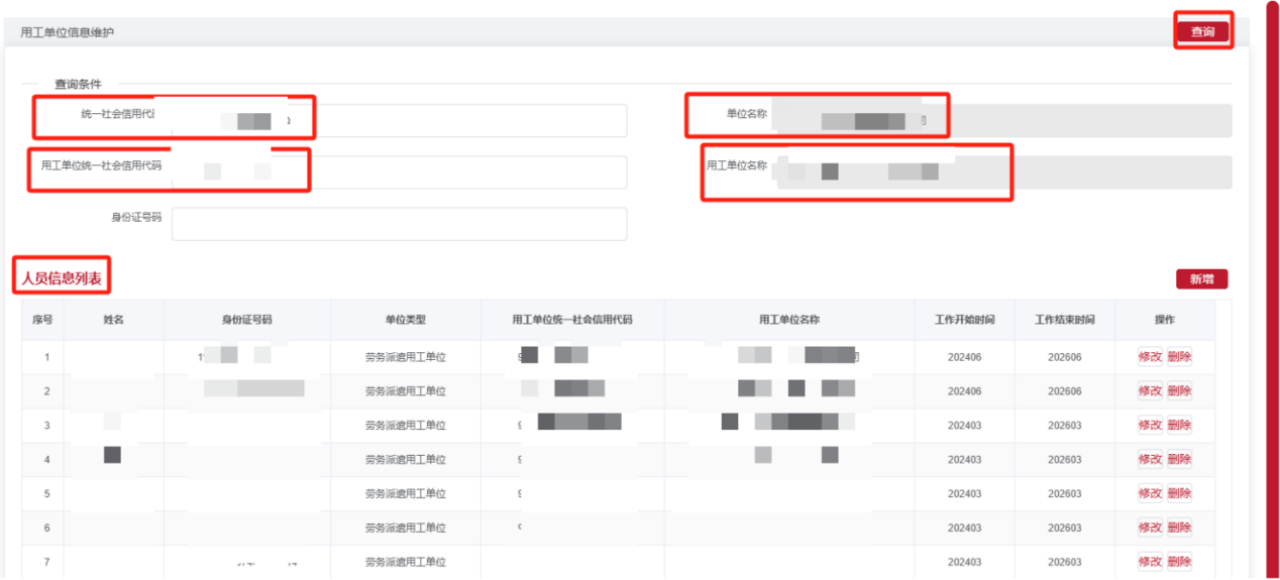Click the 工作开始时间 column header
Screen dimensions: 1280x580
click(x=964, y=320)
